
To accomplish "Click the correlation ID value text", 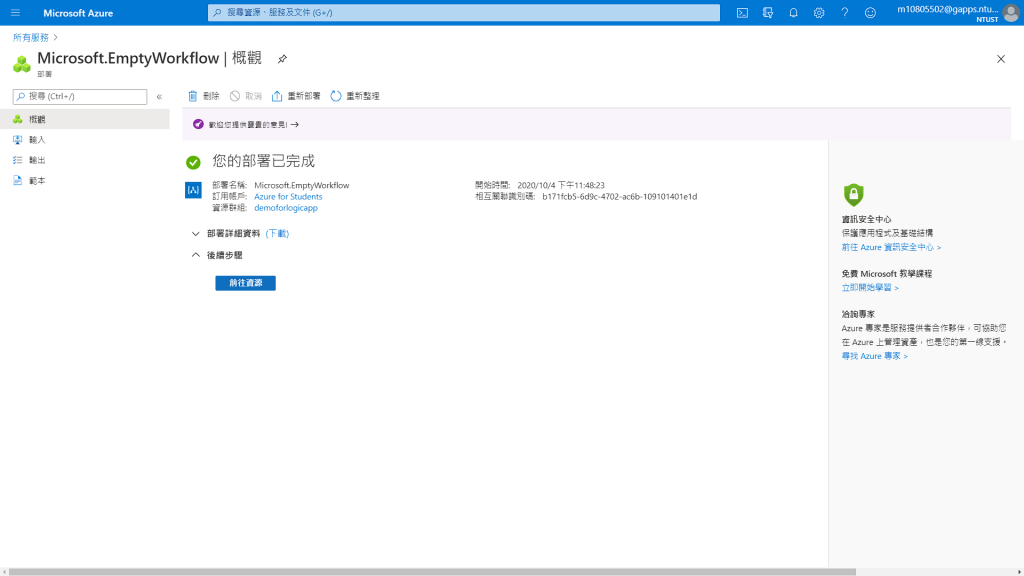I will 620,197.
